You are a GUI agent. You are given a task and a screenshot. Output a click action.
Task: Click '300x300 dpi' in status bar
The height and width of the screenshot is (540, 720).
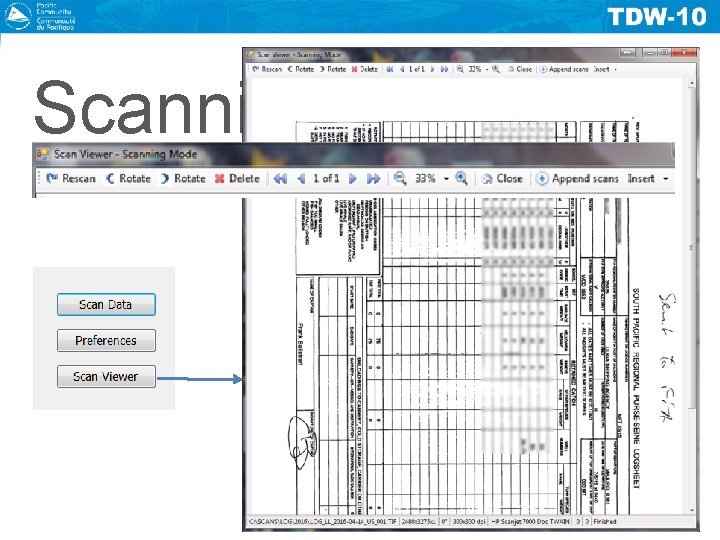coord(470,522)
